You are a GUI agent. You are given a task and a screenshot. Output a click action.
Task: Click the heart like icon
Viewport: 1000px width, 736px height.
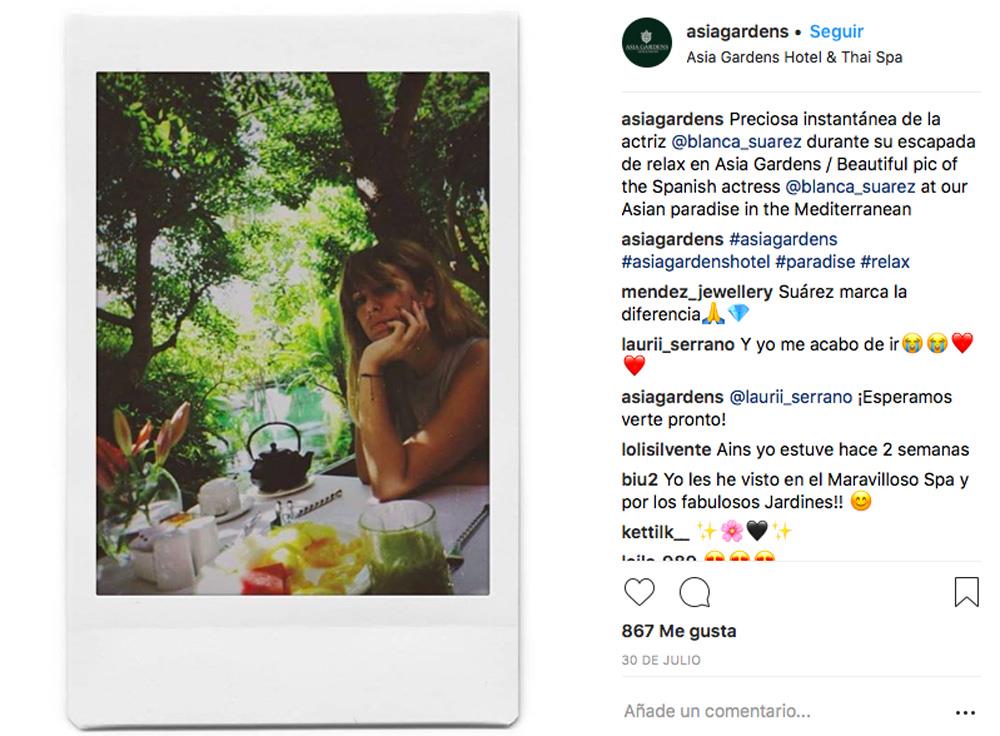pos(639,592)
